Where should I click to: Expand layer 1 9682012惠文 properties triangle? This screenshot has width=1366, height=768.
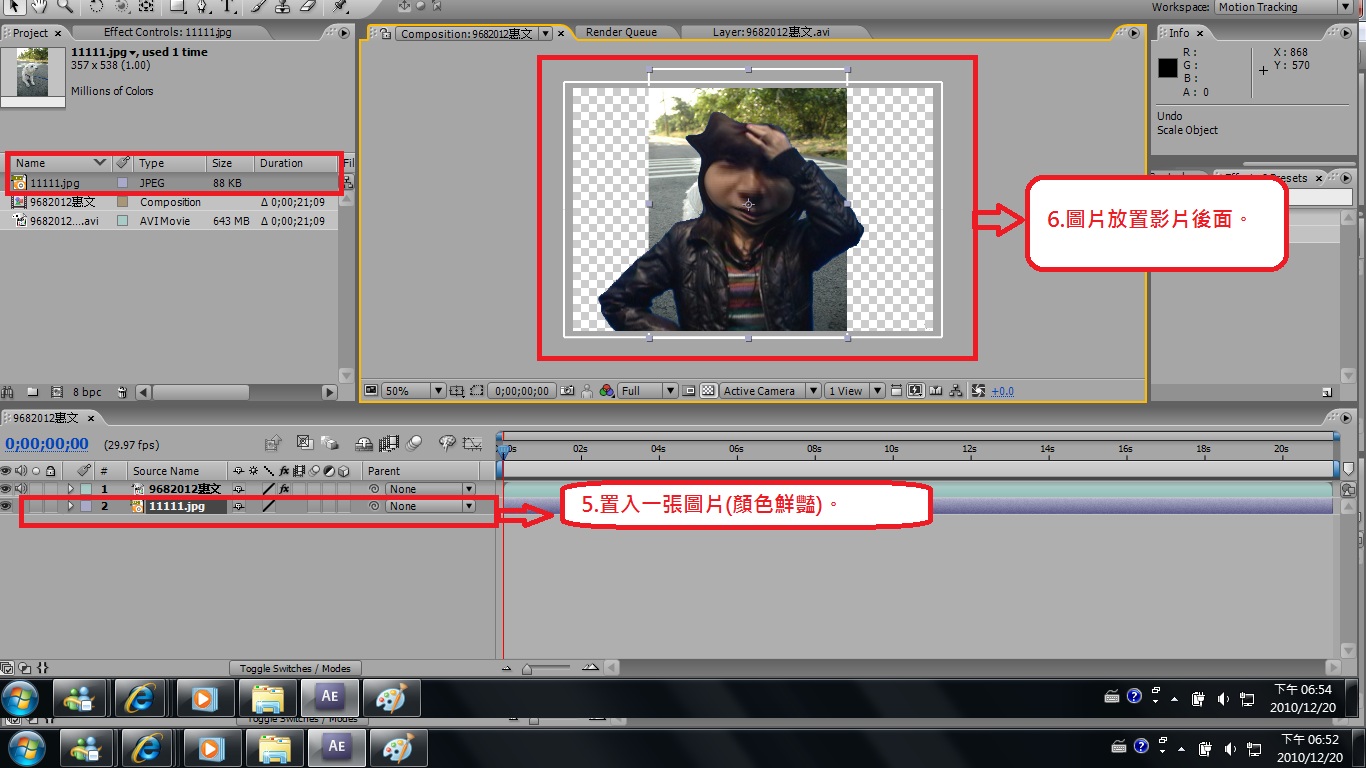click(x=71, y=489)
